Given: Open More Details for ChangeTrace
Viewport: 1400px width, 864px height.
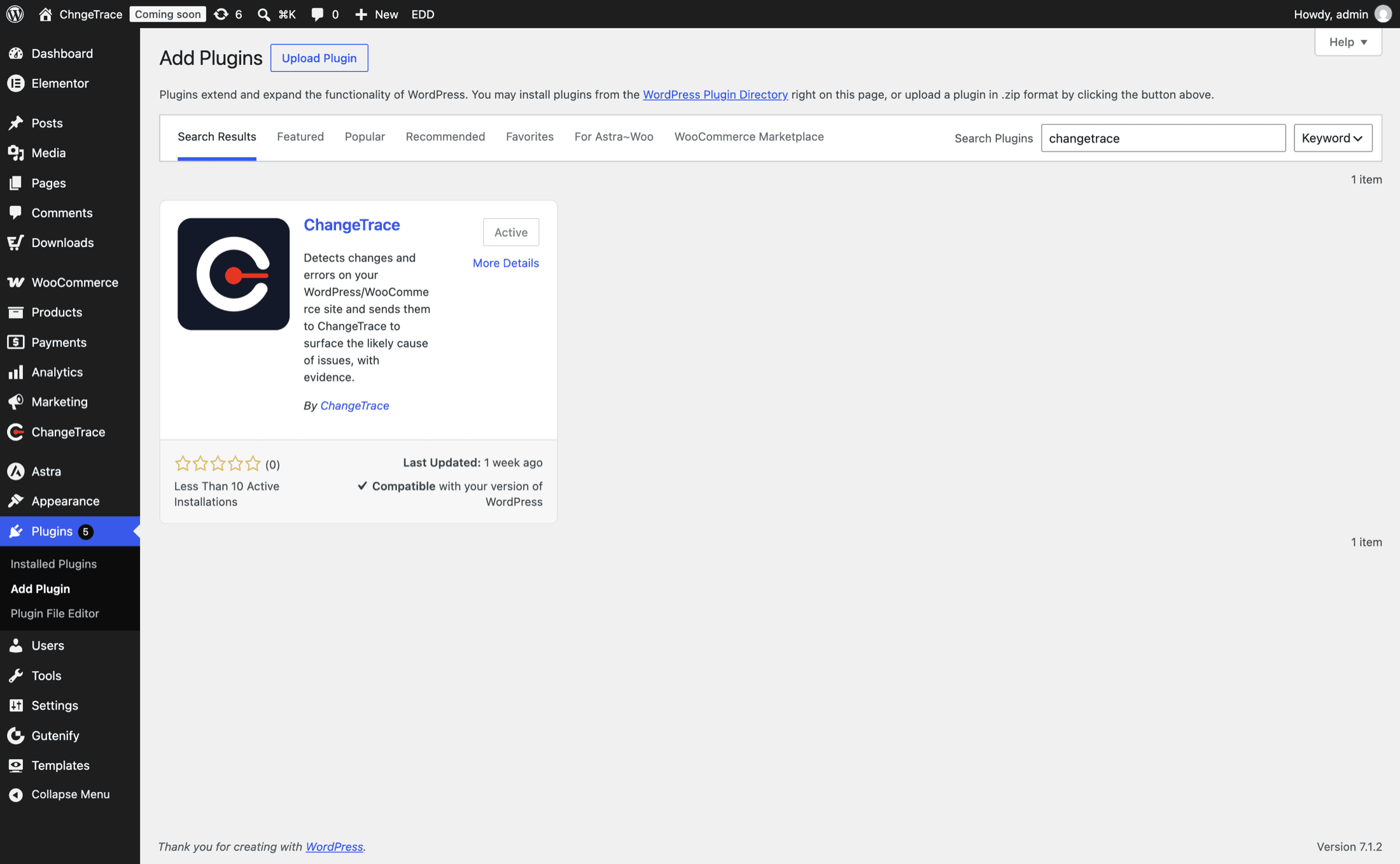Looking at the screenshot, I should point(506,263).
